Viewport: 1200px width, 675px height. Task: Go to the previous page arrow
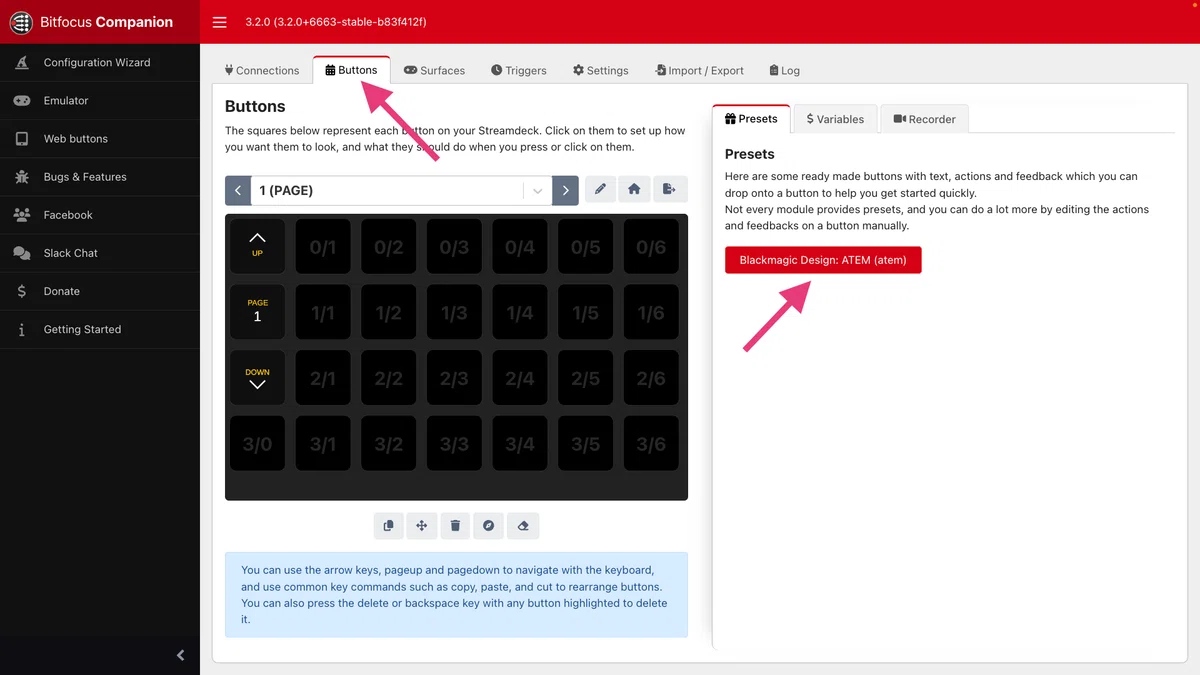pos(238,190)
